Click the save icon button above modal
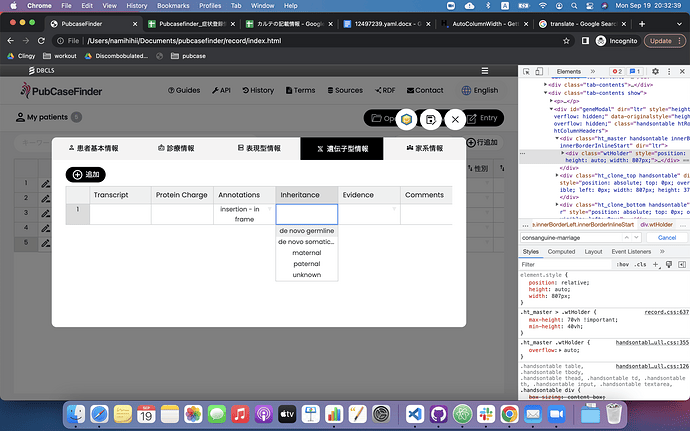 [x=431, y=119]
